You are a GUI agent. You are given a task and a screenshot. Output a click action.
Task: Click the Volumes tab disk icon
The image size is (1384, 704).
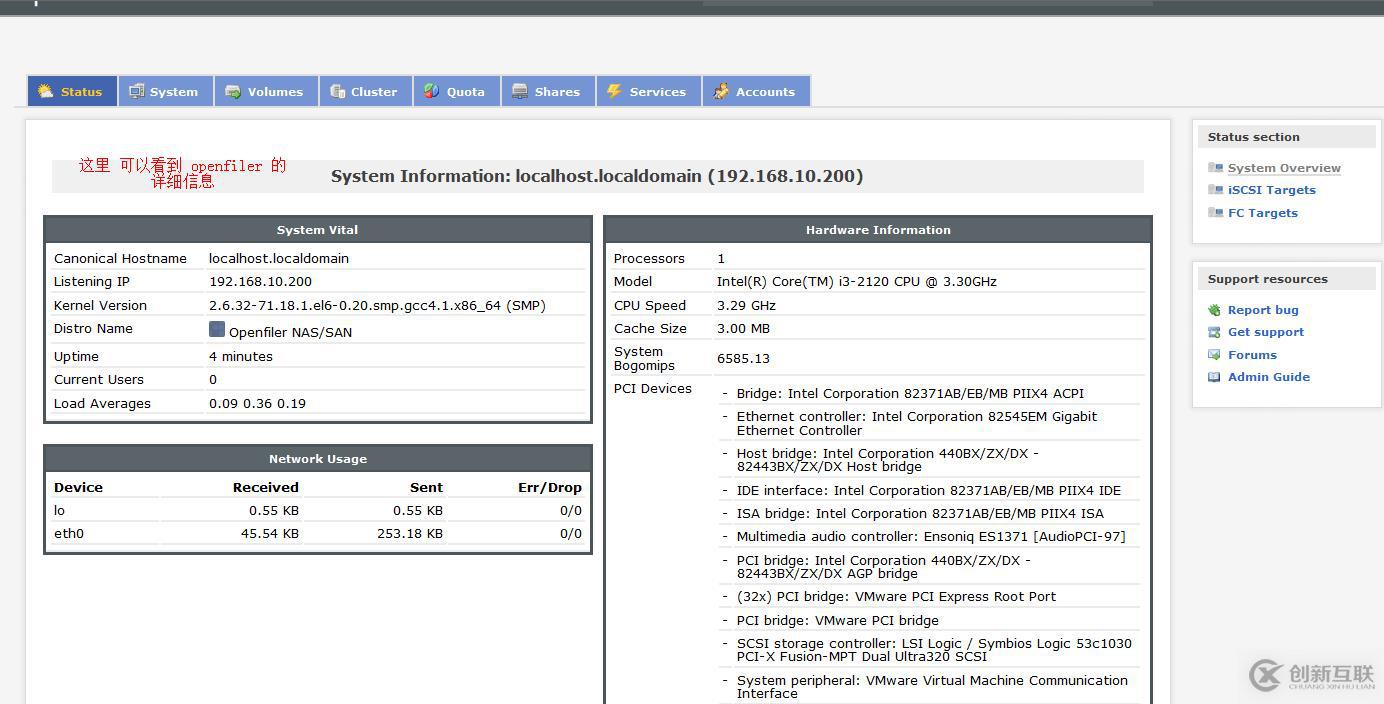tap(233, 91)
